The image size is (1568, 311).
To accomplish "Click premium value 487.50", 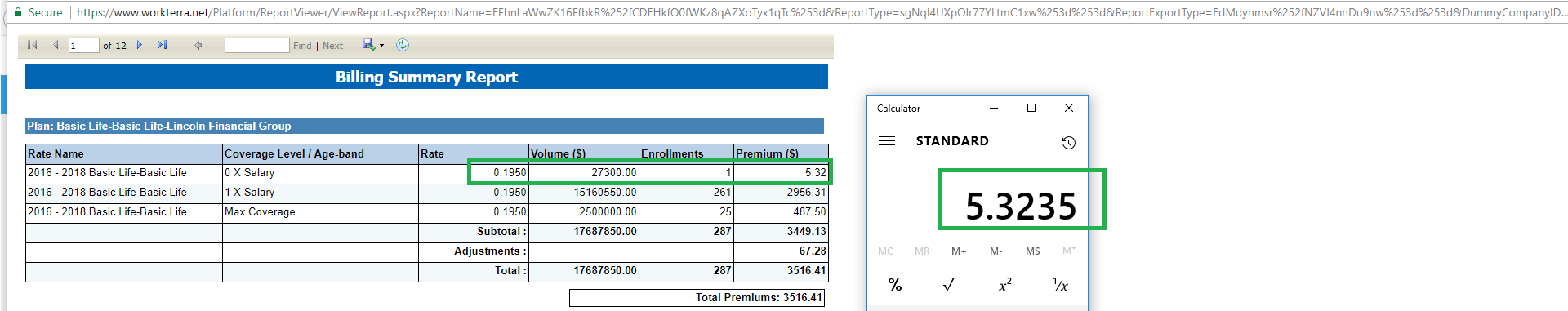I will tap(810, 212).
